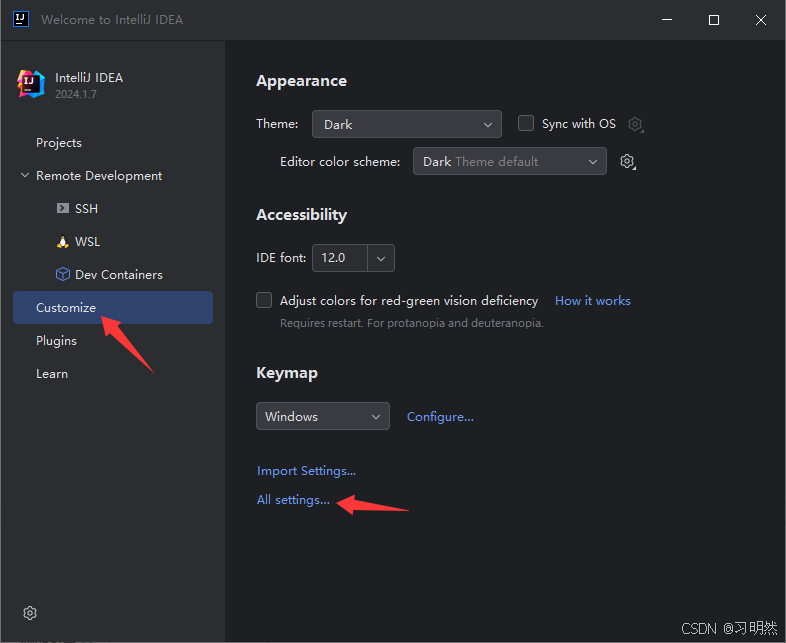Viewport: 786px width, 643px height.
Task: Click the Accessibility heading
Action: pos(301,215)
